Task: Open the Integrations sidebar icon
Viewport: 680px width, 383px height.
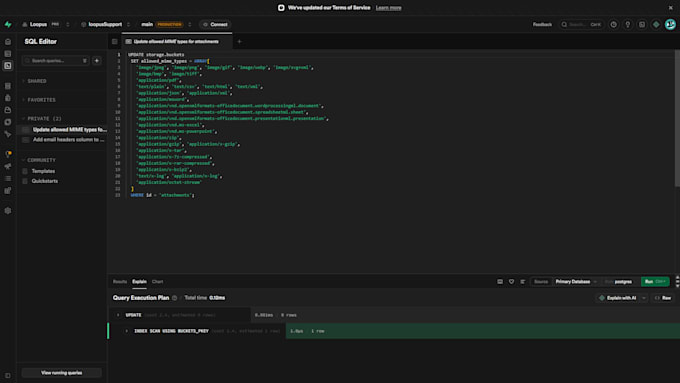Action: tap(8, 190)
